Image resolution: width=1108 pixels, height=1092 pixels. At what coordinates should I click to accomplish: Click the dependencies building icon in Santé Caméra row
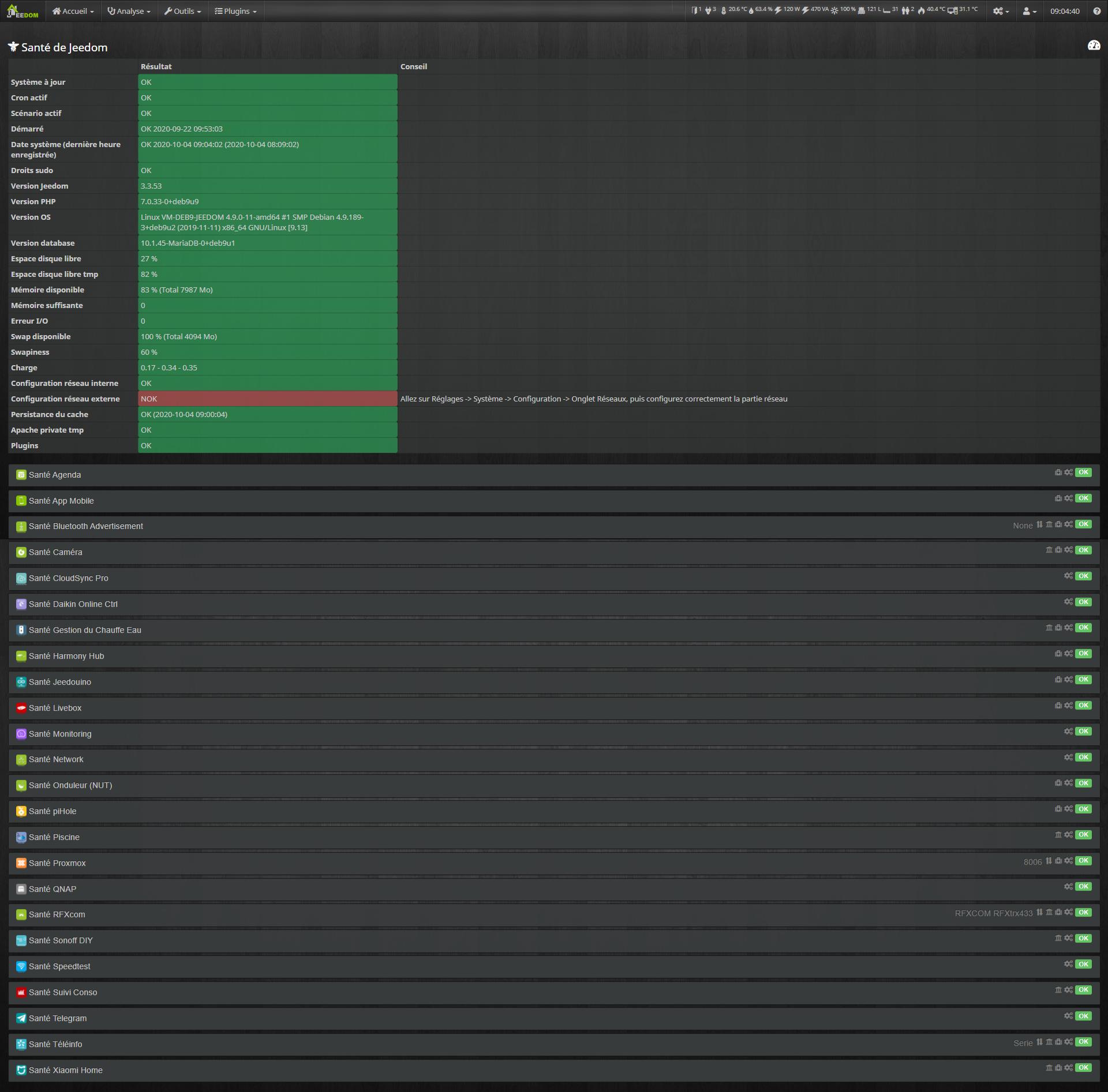1049,550
